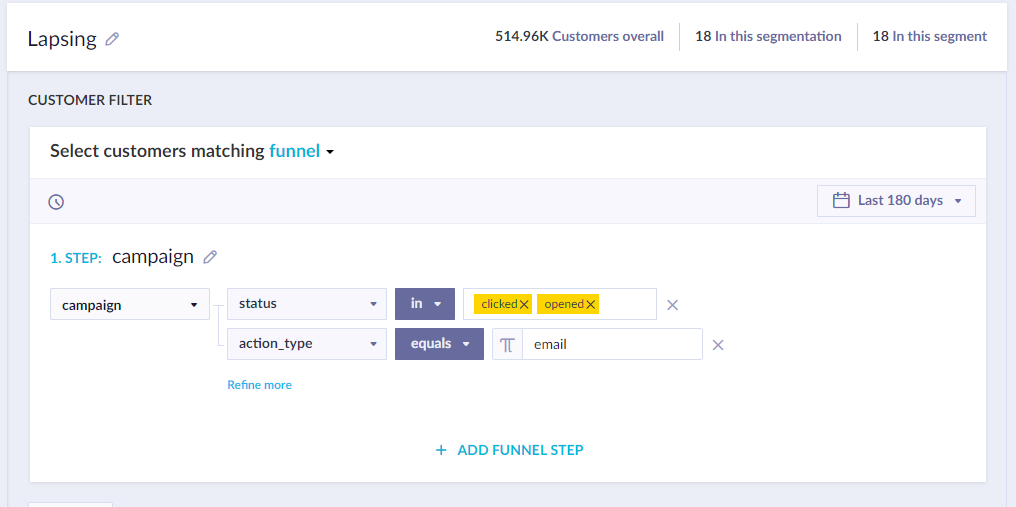Change the 'in' operator dropdown
The width and height of the screenshot is (1016, 507).
click(425, 304)
